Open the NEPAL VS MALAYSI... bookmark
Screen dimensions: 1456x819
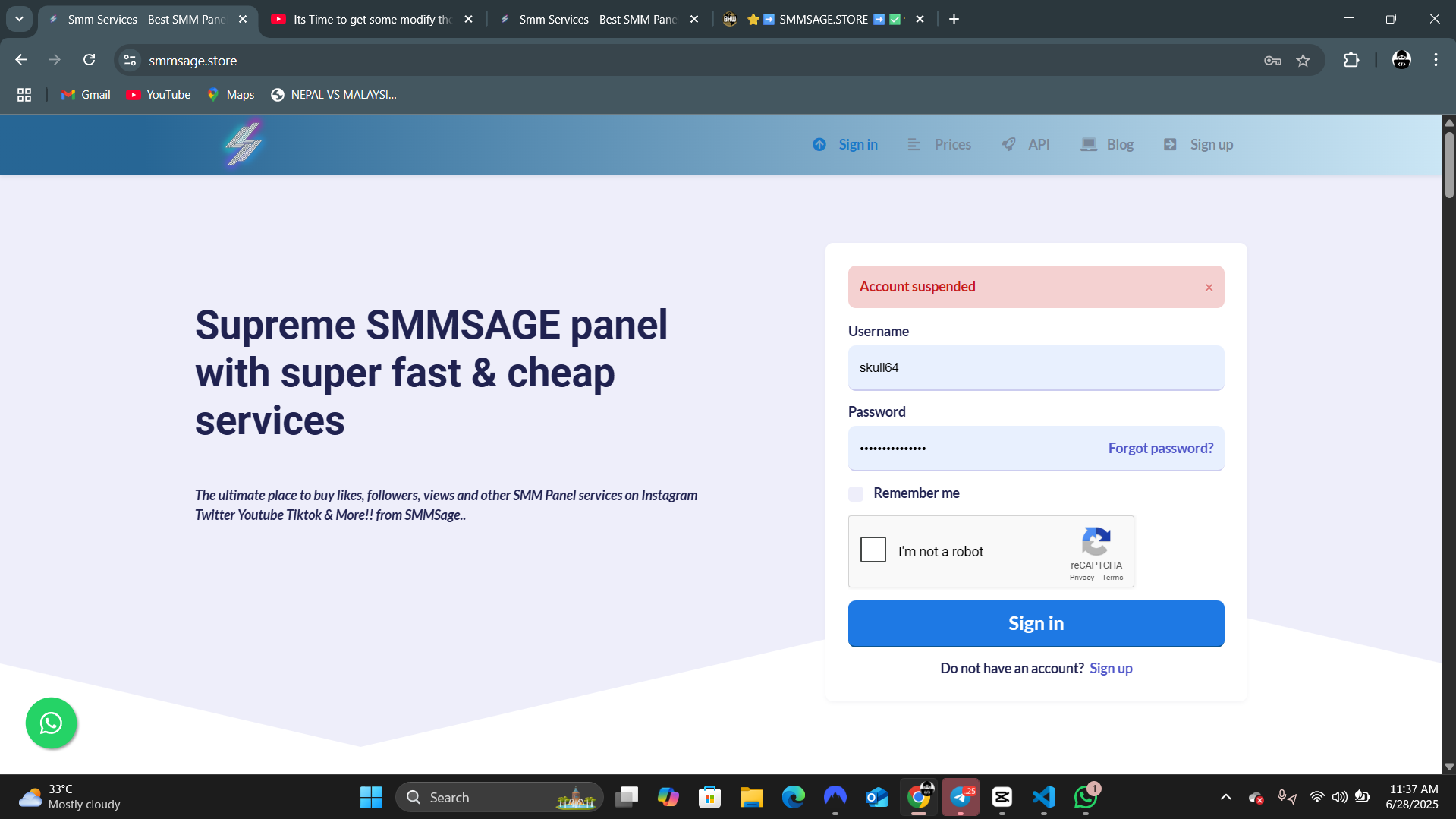tap(334, 95)
